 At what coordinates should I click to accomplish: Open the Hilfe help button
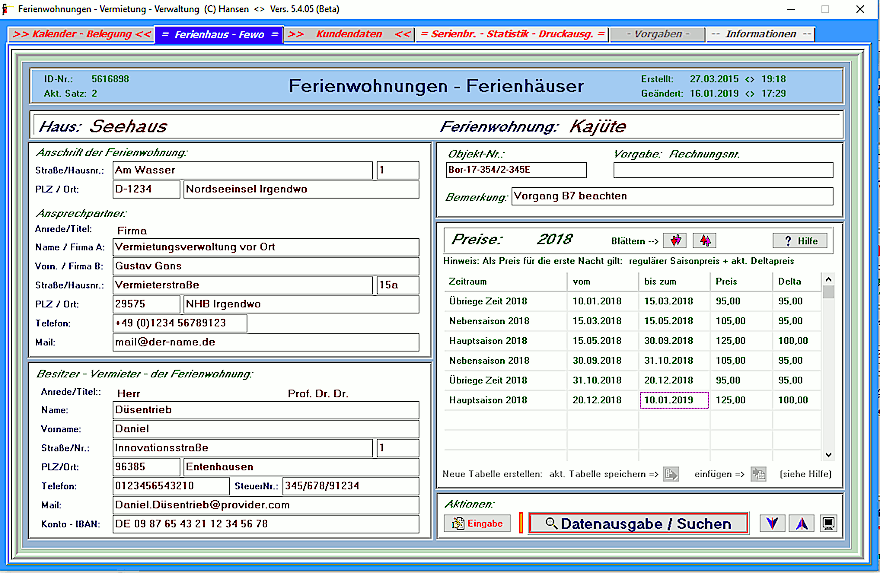[x=800, y=241]
